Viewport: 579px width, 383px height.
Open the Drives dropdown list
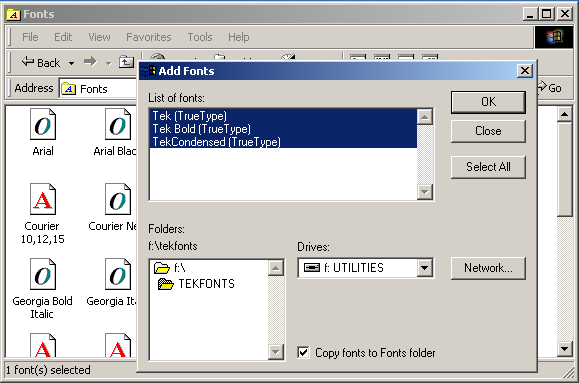425,268
